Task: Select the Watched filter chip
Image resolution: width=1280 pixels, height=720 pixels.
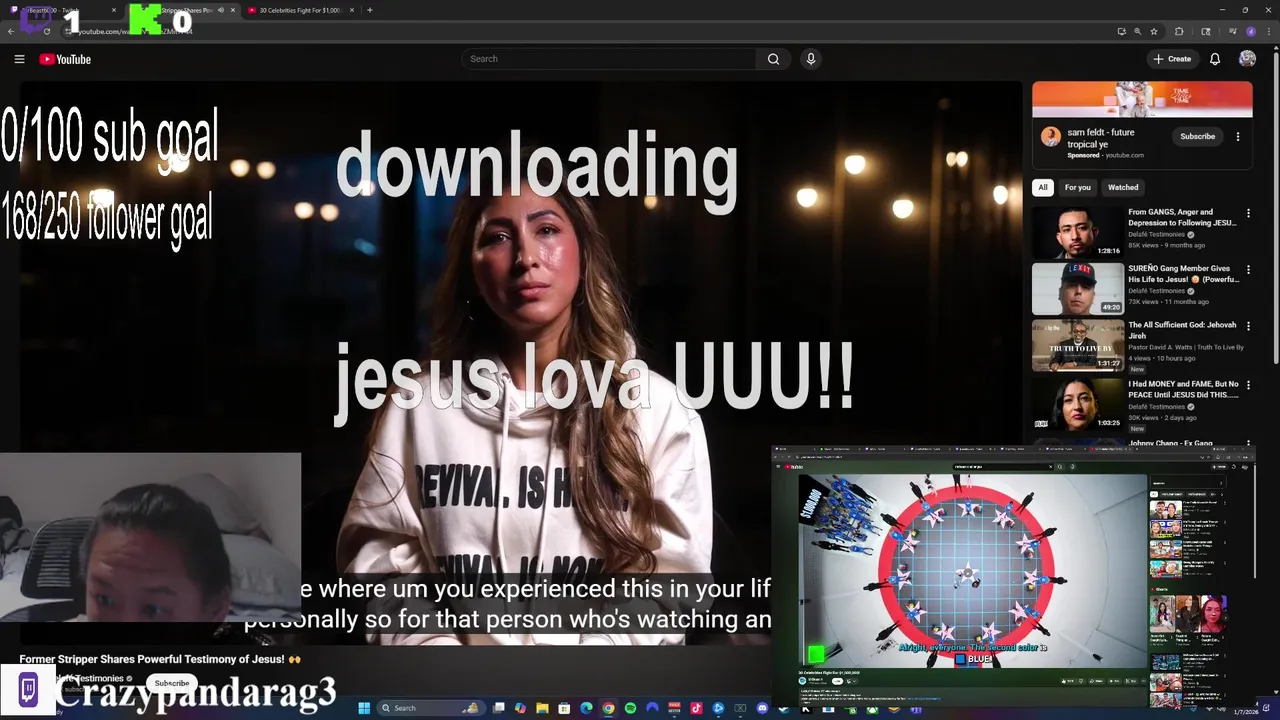Action: (x=1123, y=187)
